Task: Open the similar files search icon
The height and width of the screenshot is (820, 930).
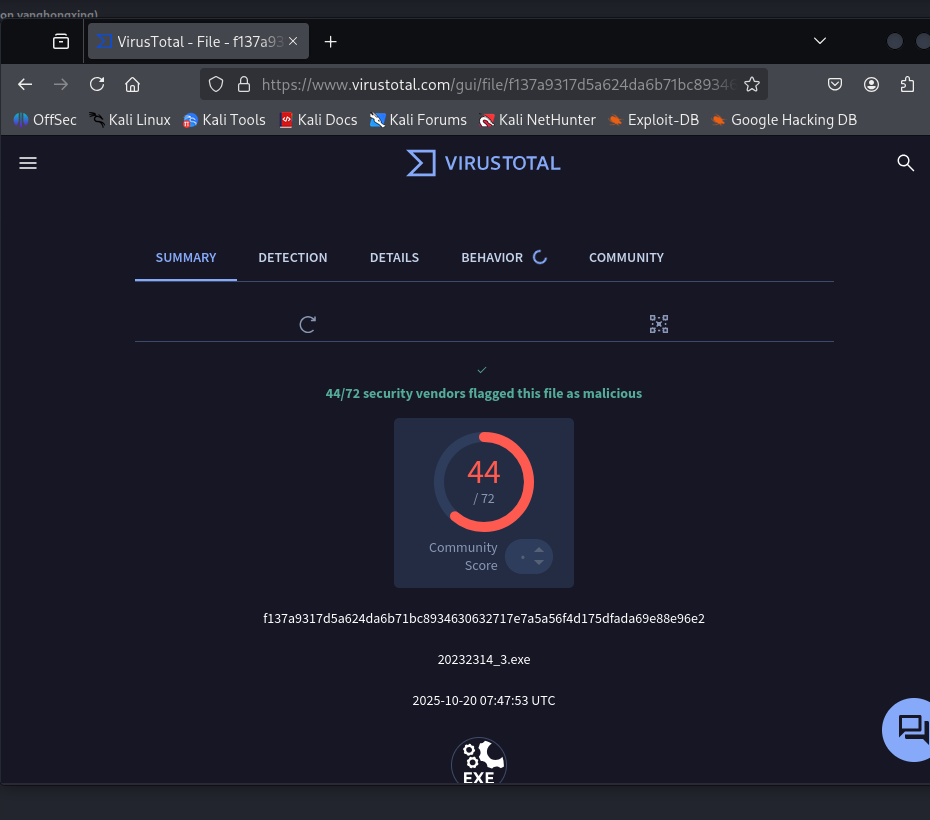Action: coord(658,324)
